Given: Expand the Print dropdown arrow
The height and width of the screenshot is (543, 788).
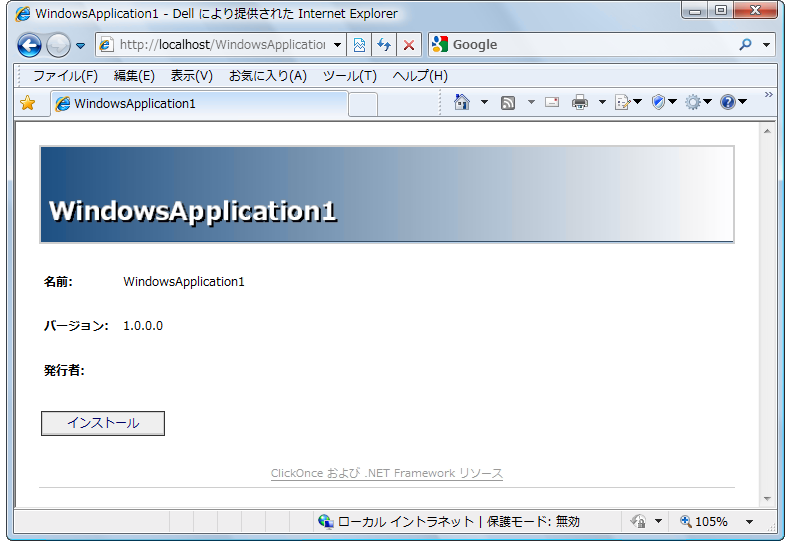Looking at the screenshot, I should (x=602, y=102).
